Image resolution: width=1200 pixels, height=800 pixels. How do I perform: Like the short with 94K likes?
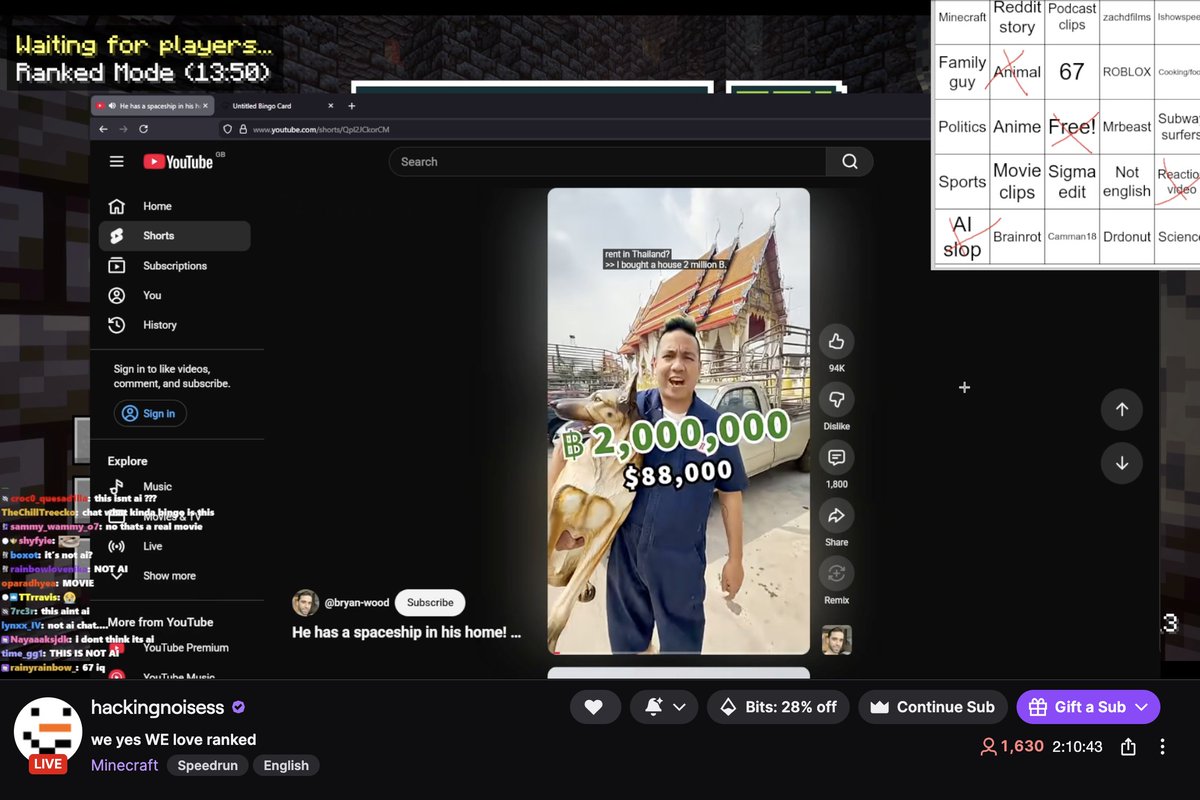click(x=836, y=342)
